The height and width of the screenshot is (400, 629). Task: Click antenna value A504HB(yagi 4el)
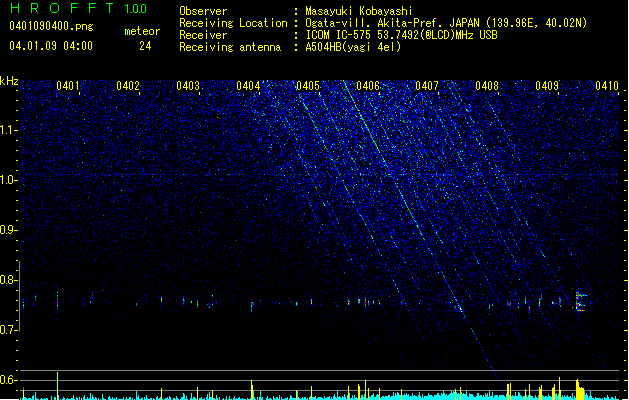click(x=353, y=47)
